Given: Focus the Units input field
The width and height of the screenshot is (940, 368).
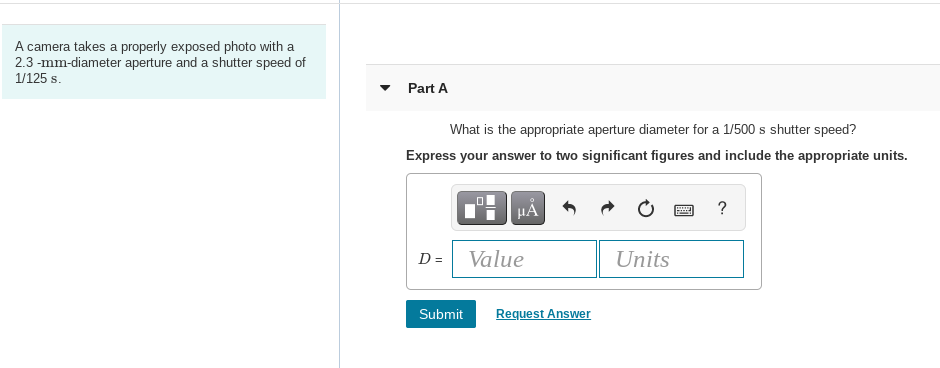Looking at the screenshot, I should (671, 259).
